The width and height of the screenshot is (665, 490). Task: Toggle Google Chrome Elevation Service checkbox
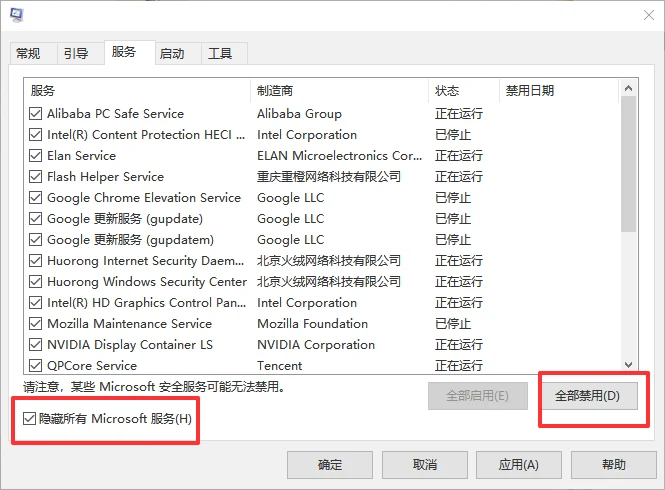point(36,198)
